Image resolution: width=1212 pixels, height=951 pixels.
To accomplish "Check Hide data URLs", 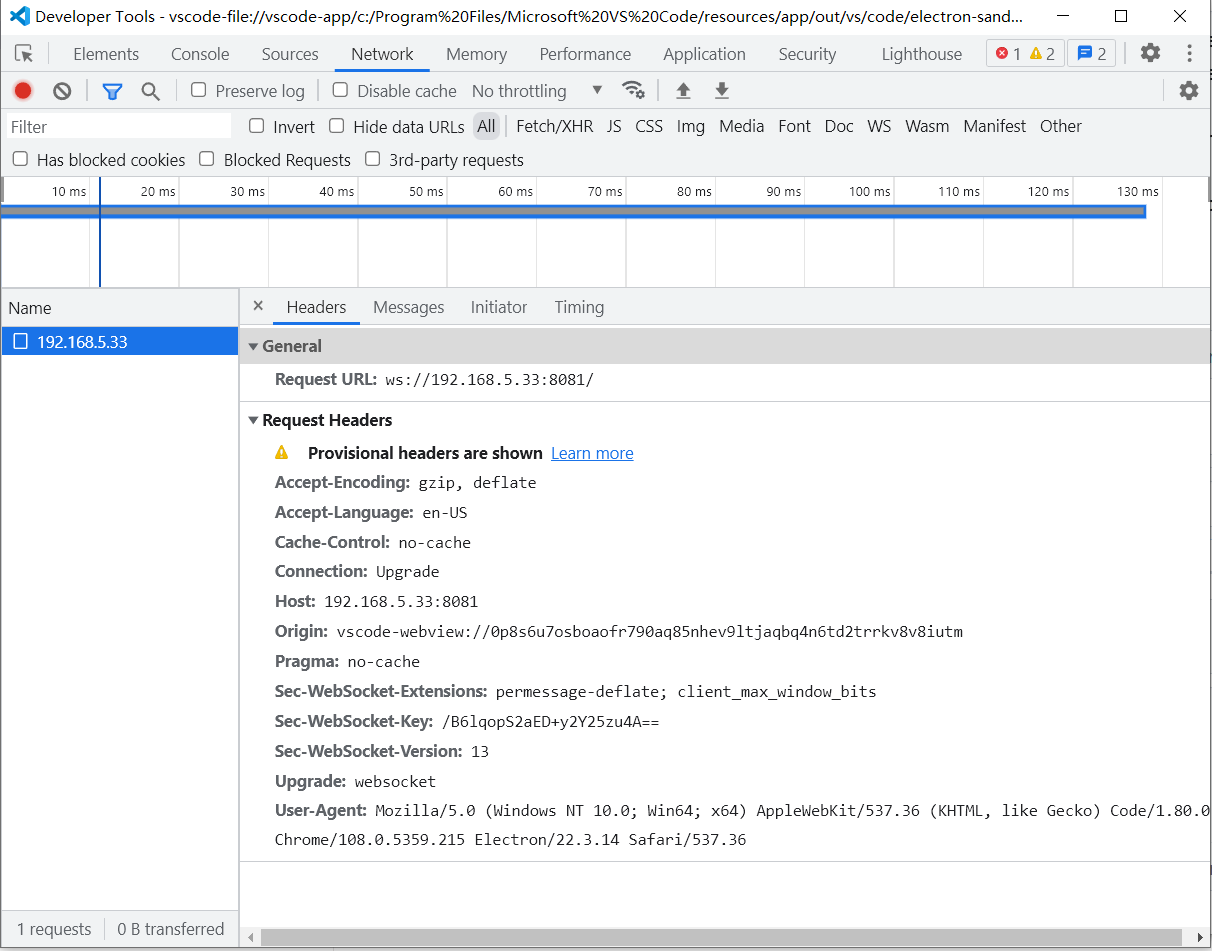I will coord(337,126).
